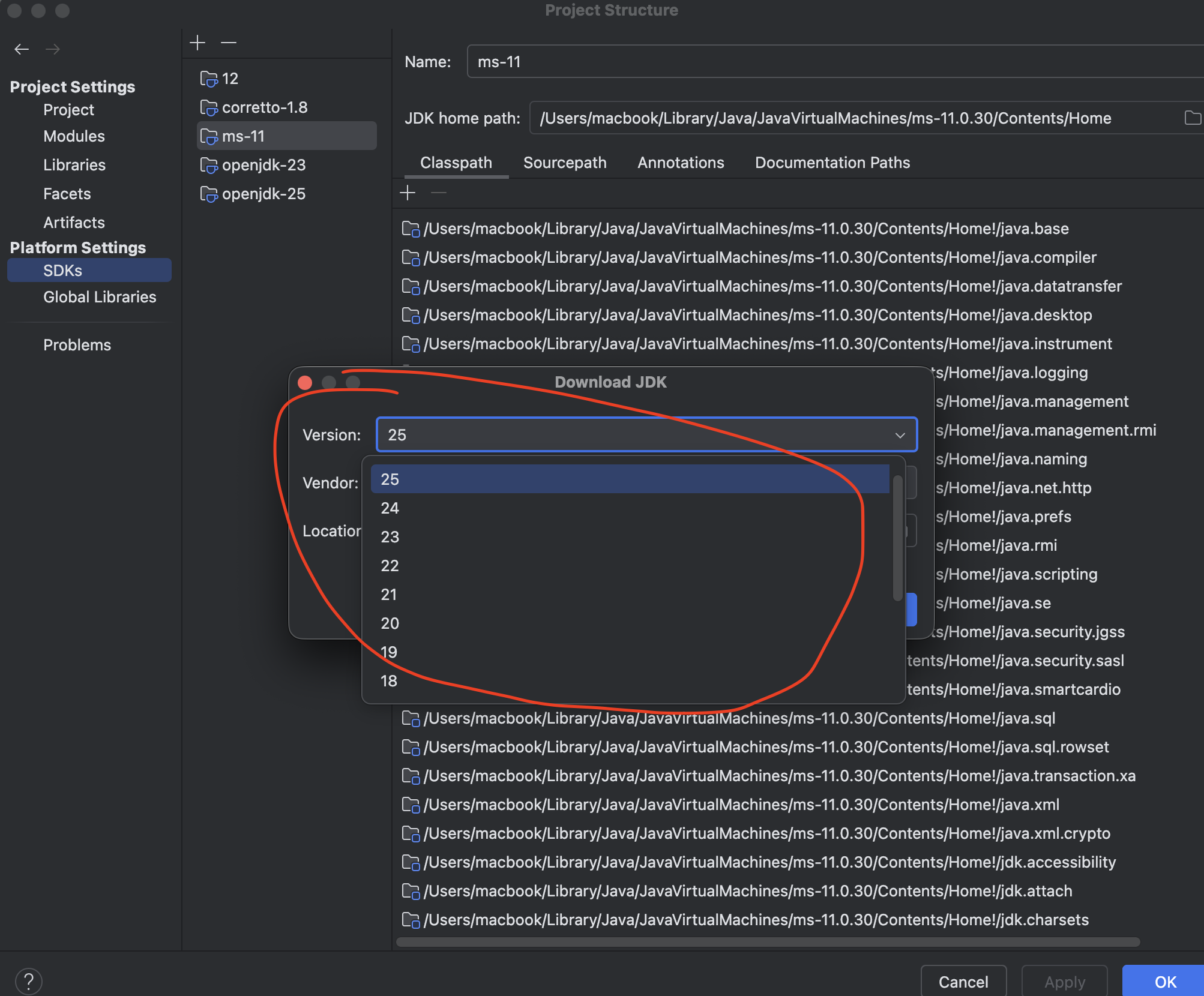This screenshot has height=996, width=1204.
Task: Remove selected SDK with minus icon
Action: coord(229,43)
